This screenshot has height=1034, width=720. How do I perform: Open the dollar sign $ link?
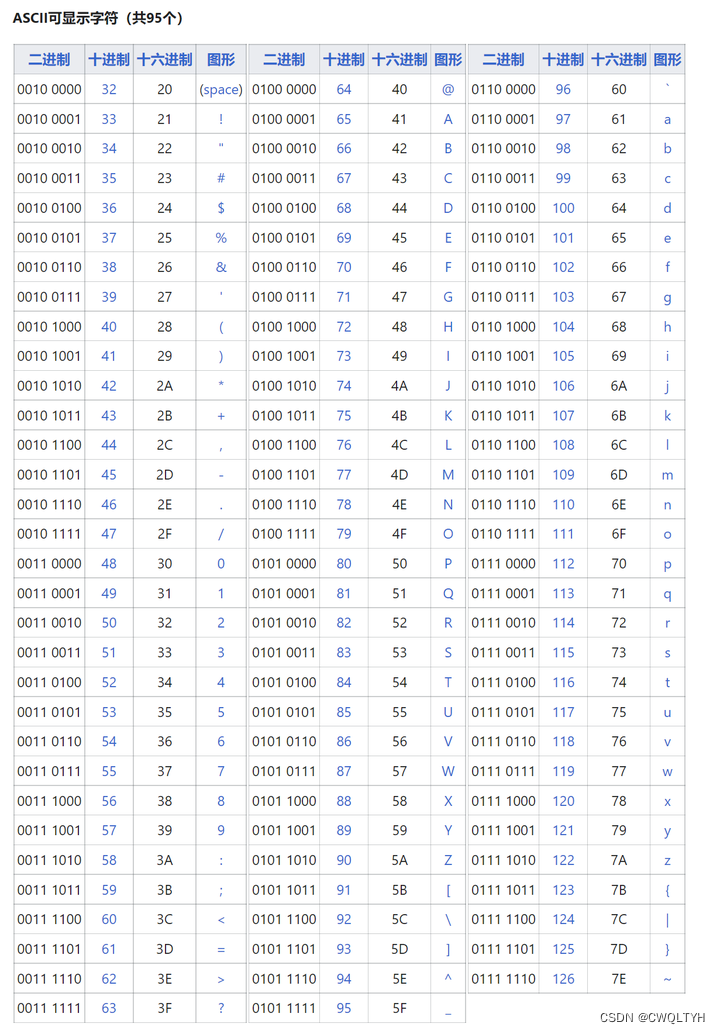(x=221, y=208)
